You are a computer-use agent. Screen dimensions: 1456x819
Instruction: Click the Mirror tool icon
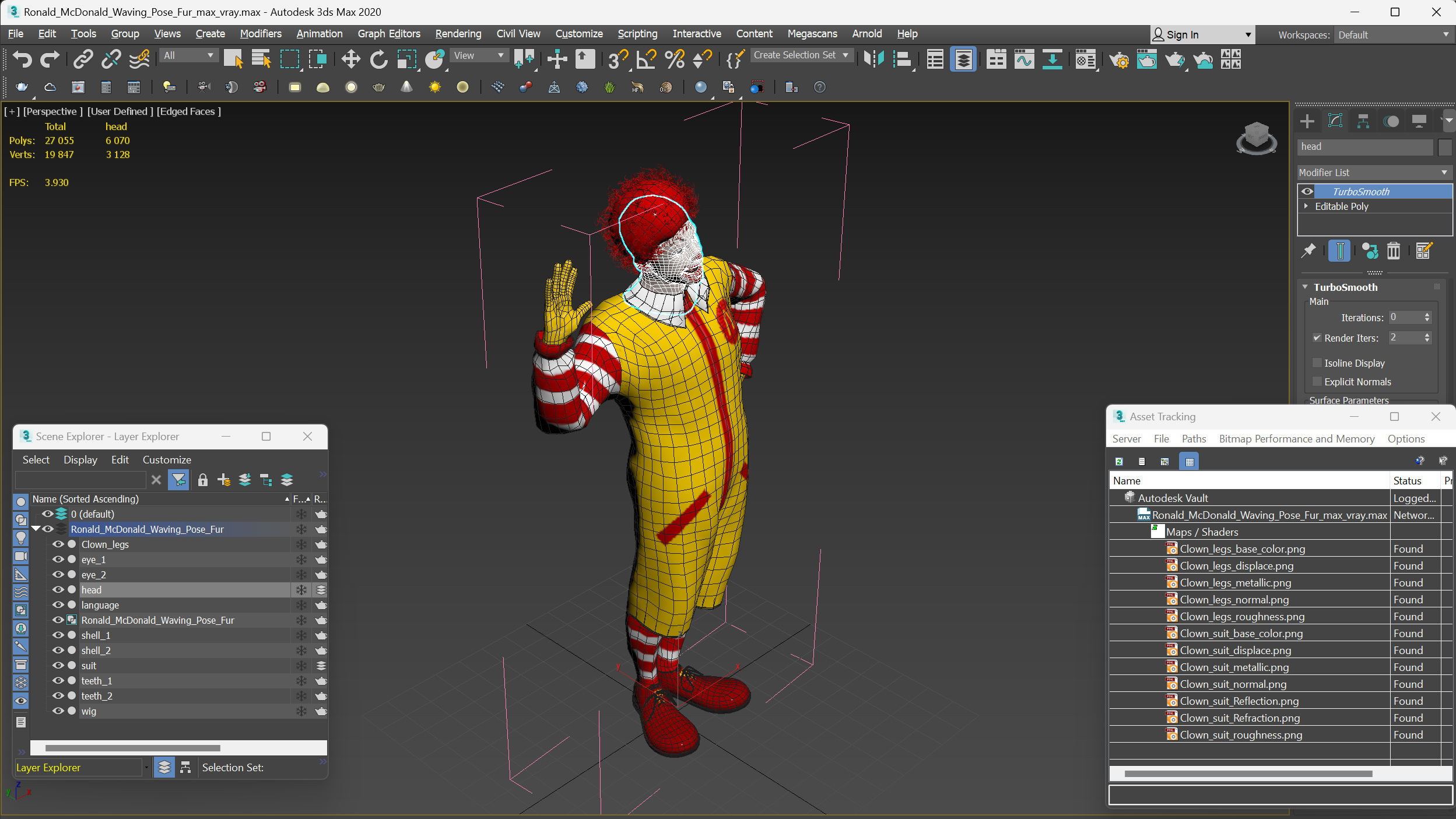coord(873,59)
